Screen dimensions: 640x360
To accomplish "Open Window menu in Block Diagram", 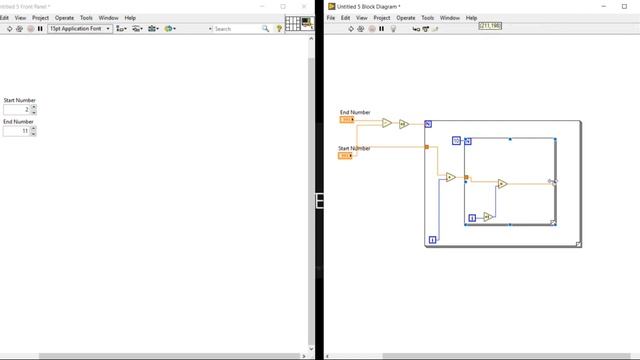I will [x=450, y=18].
